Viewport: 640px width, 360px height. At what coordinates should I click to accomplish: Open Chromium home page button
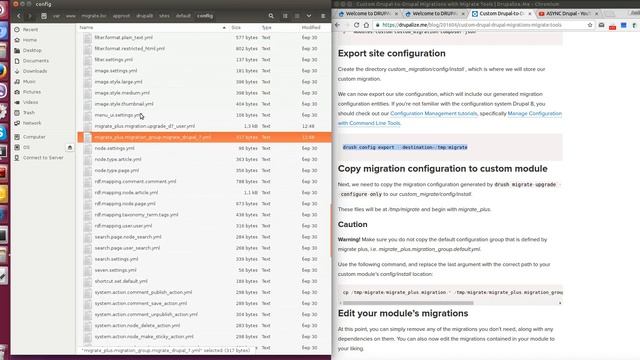pos(366,25)
